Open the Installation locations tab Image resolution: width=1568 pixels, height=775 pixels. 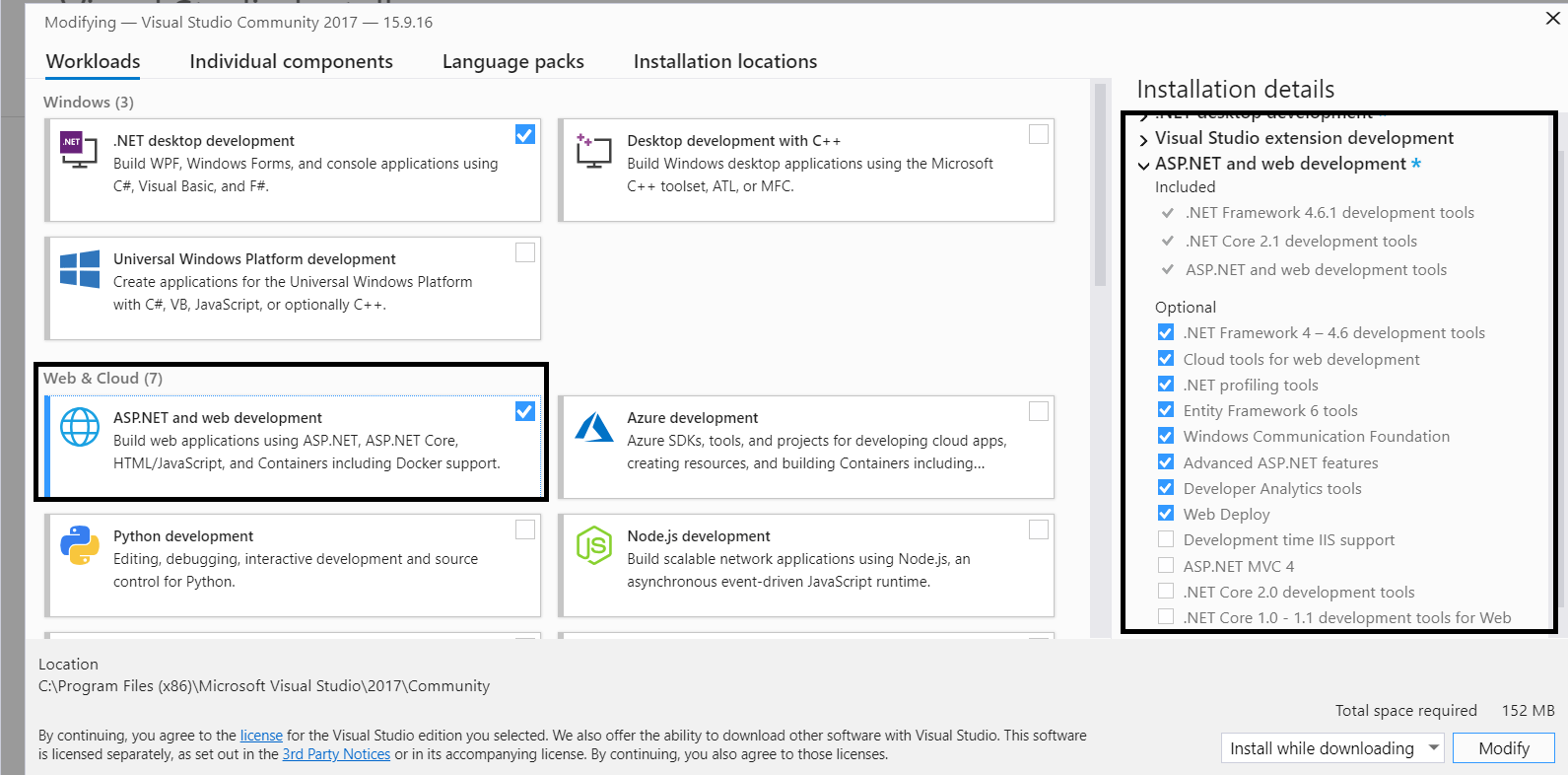[725, 61]
